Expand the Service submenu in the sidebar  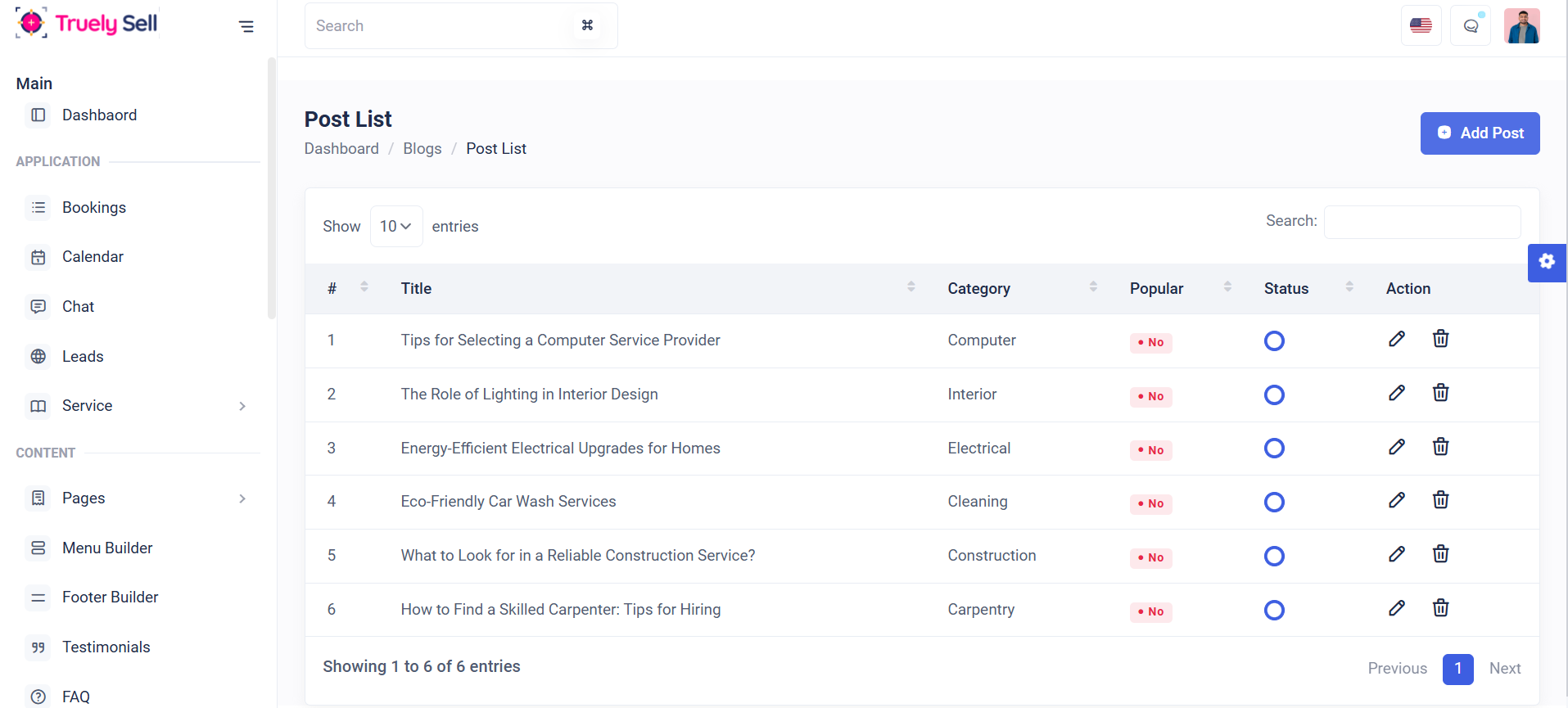click(x=242, y=406)
